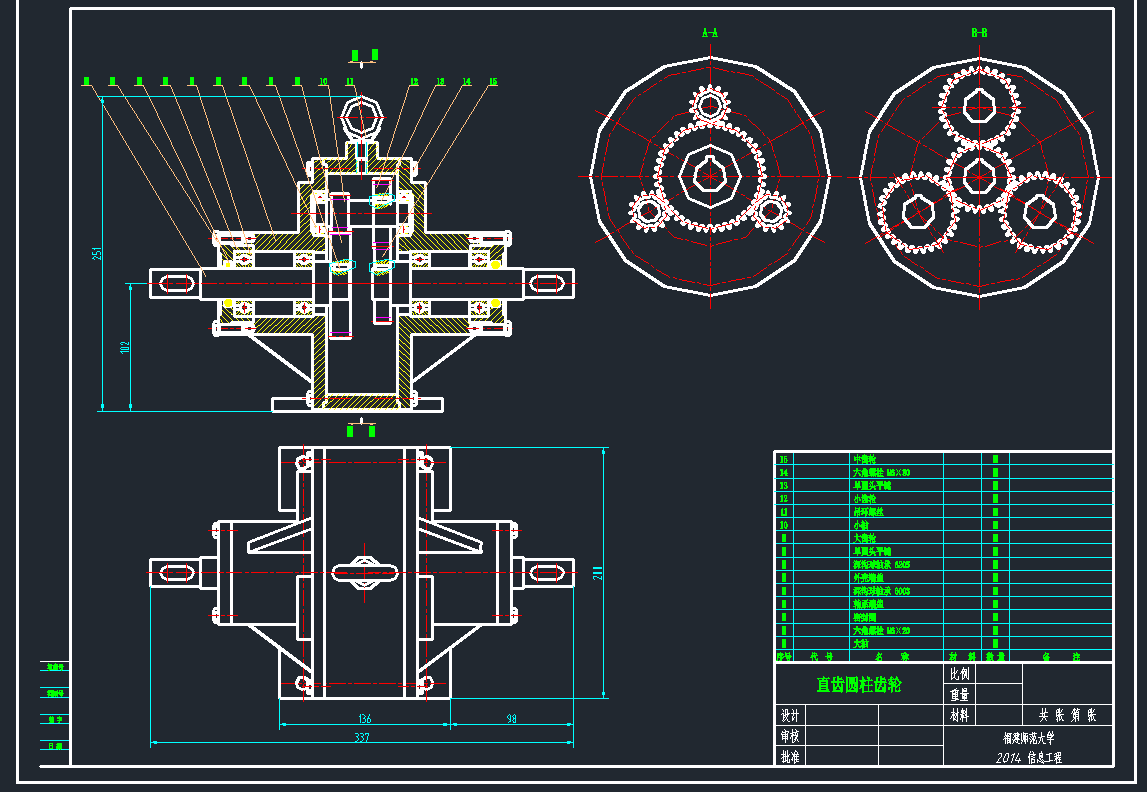
Task: Select the 设计 label in the title block
Action: click(x=790, y=715)
